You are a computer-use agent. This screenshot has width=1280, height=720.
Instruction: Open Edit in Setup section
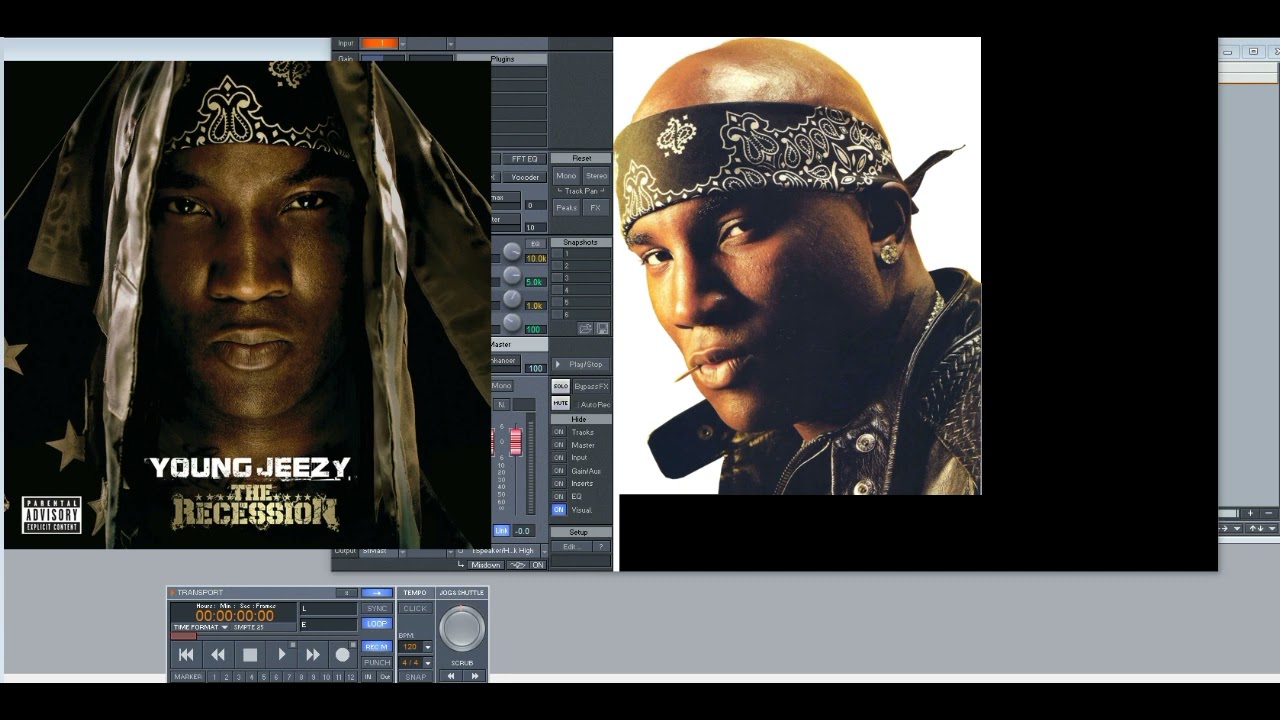571,547
